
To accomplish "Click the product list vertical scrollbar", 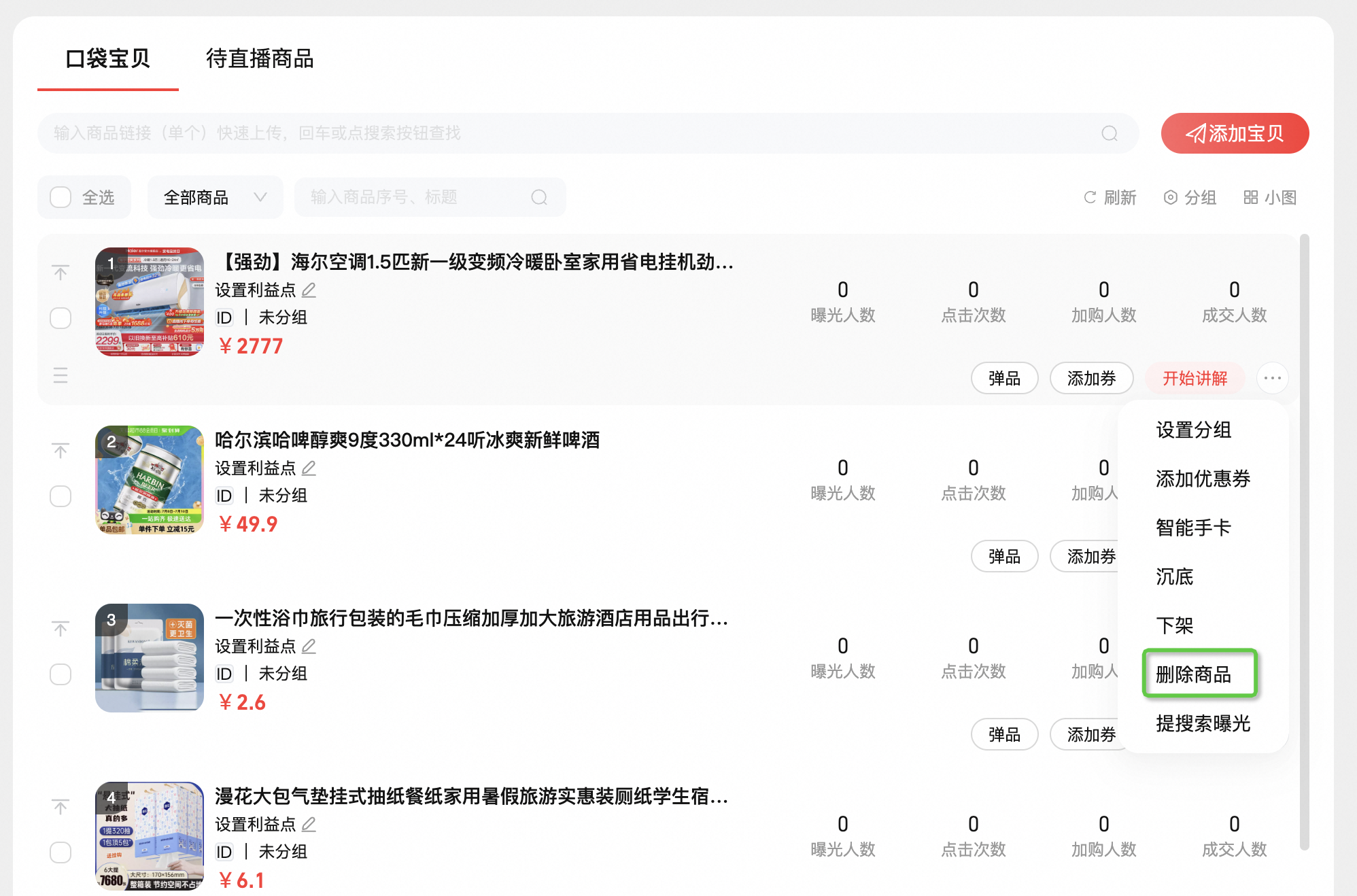I will (x=1304, y=541).
